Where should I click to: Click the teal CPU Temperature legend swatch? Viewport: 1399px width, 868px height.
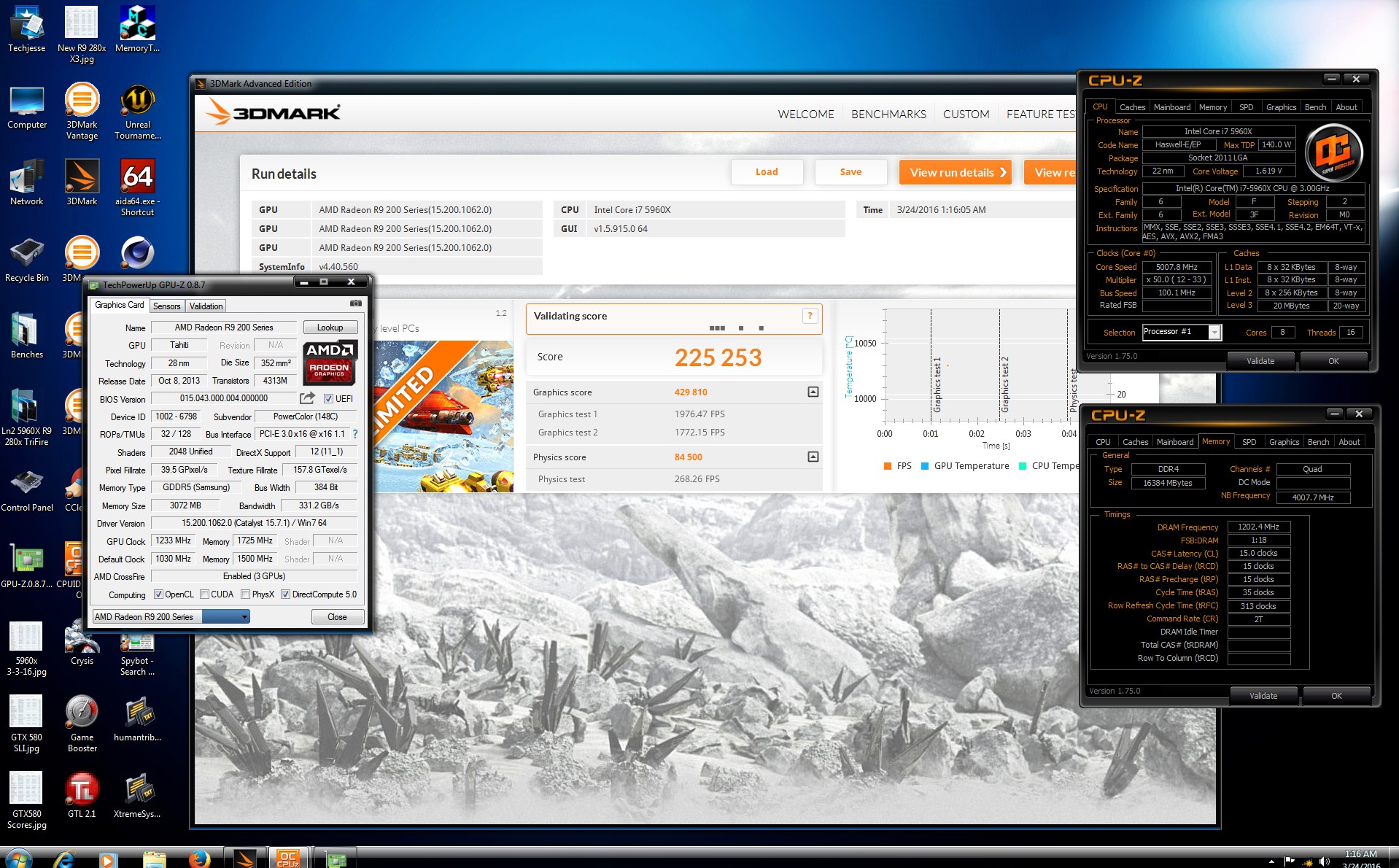(1023, 466)
